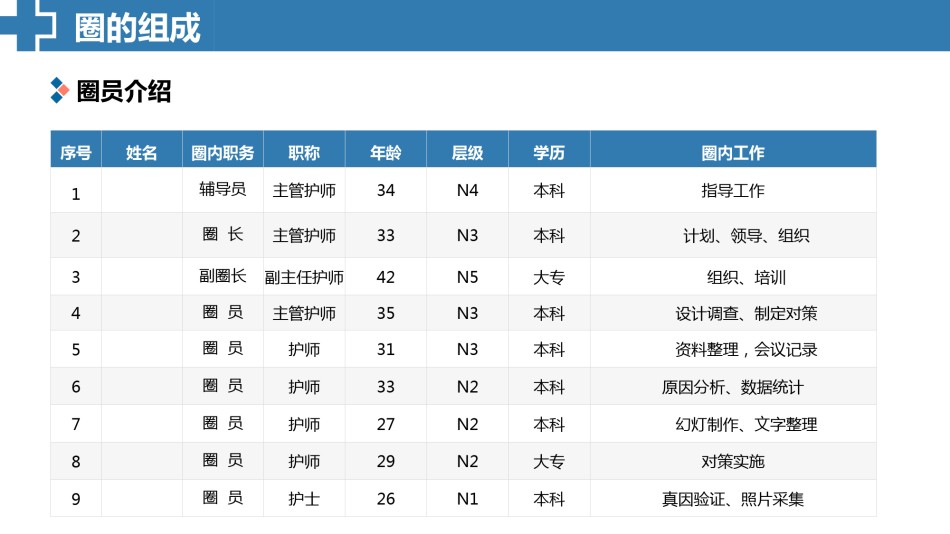Image resolution: width=950 pixels, height=534 pixels.
Task: Click the 学历 column header
Action: coord(549,153)
